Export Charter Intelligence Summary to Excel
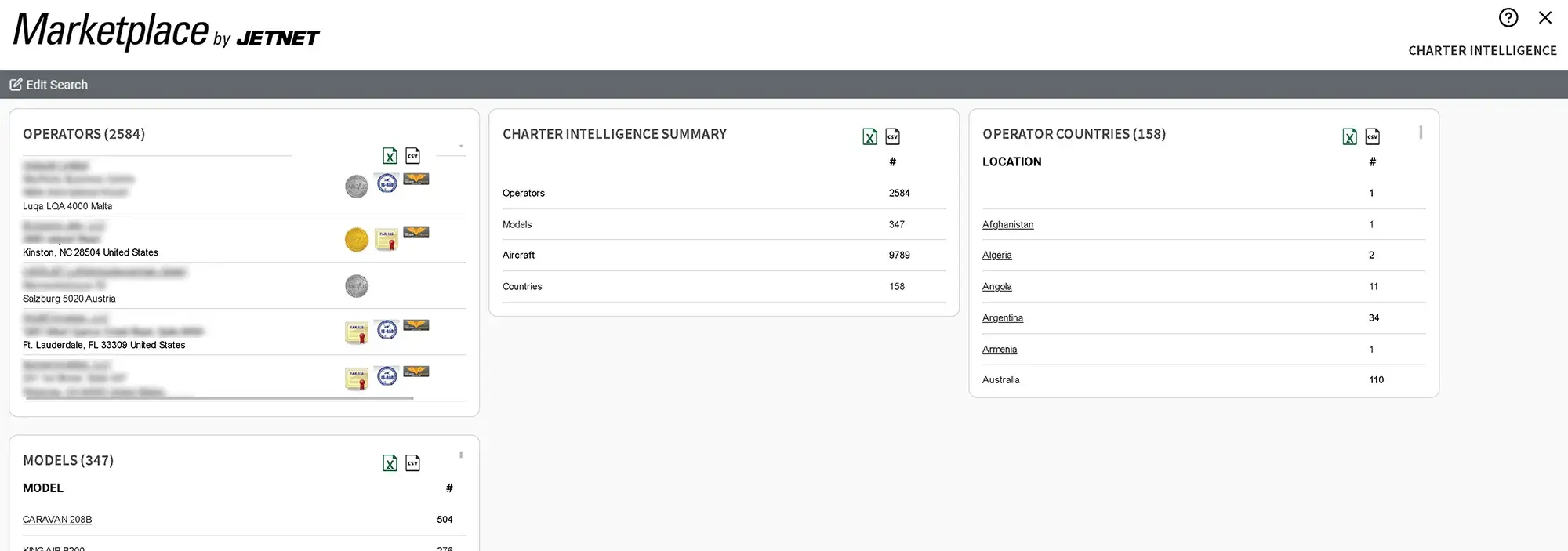This screenshot has height=551, width=1568. [x=869, y=137]
